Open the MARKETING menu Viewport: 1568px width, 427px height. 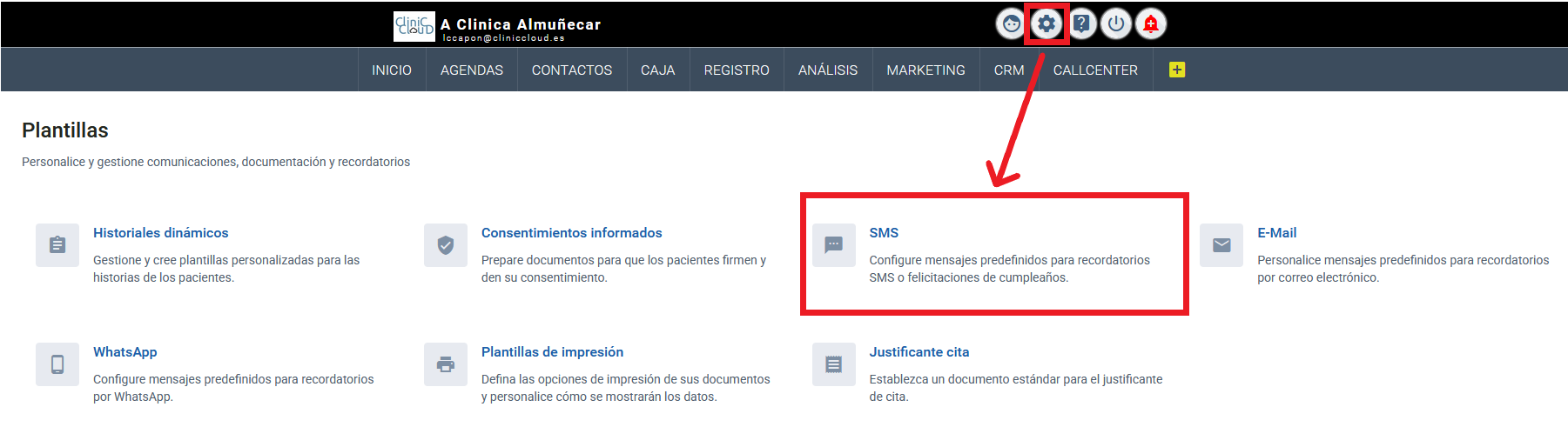pos(925,70)
